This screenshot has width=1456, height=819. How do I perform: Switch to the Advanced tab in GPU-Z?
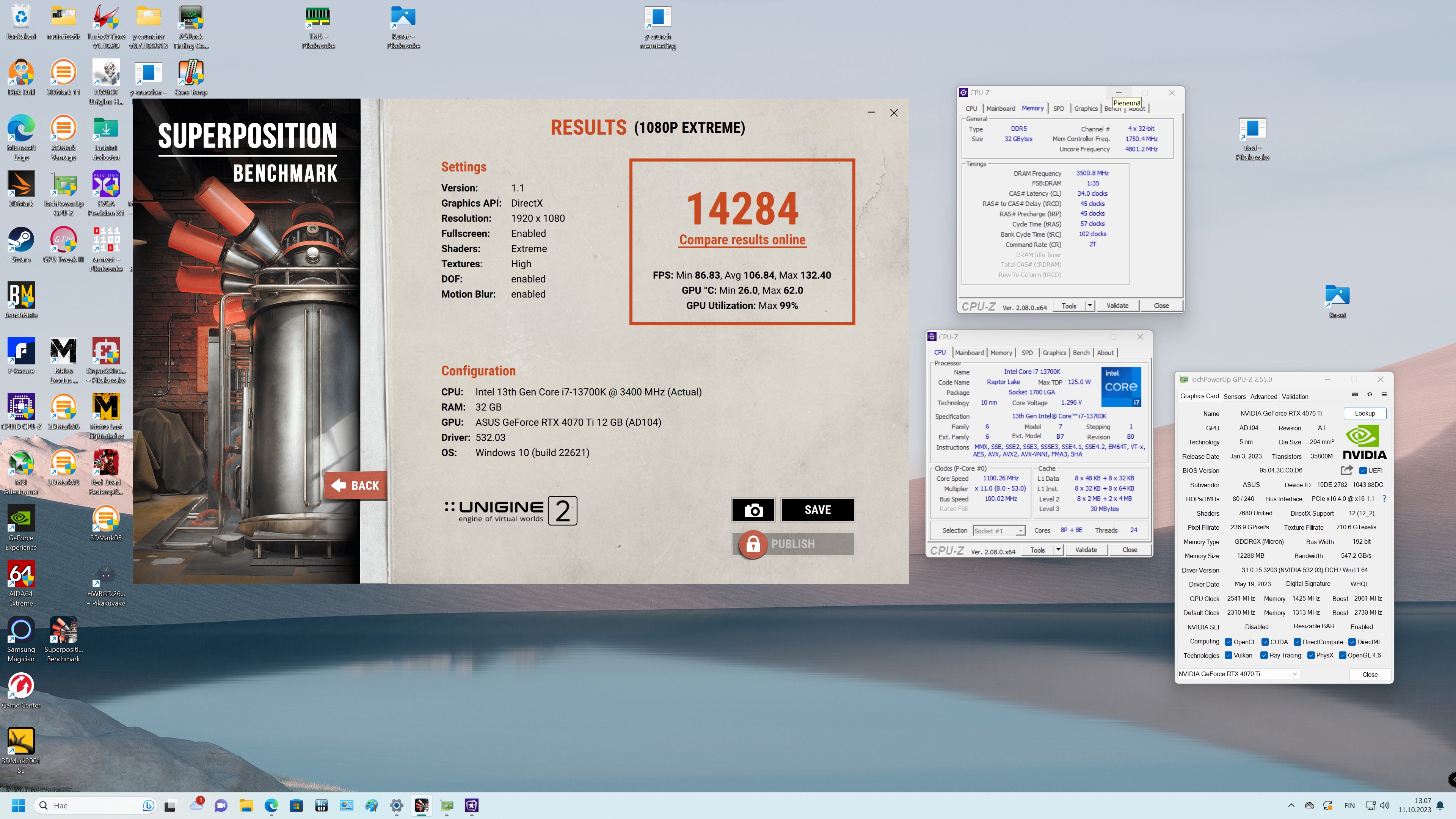1263,396
